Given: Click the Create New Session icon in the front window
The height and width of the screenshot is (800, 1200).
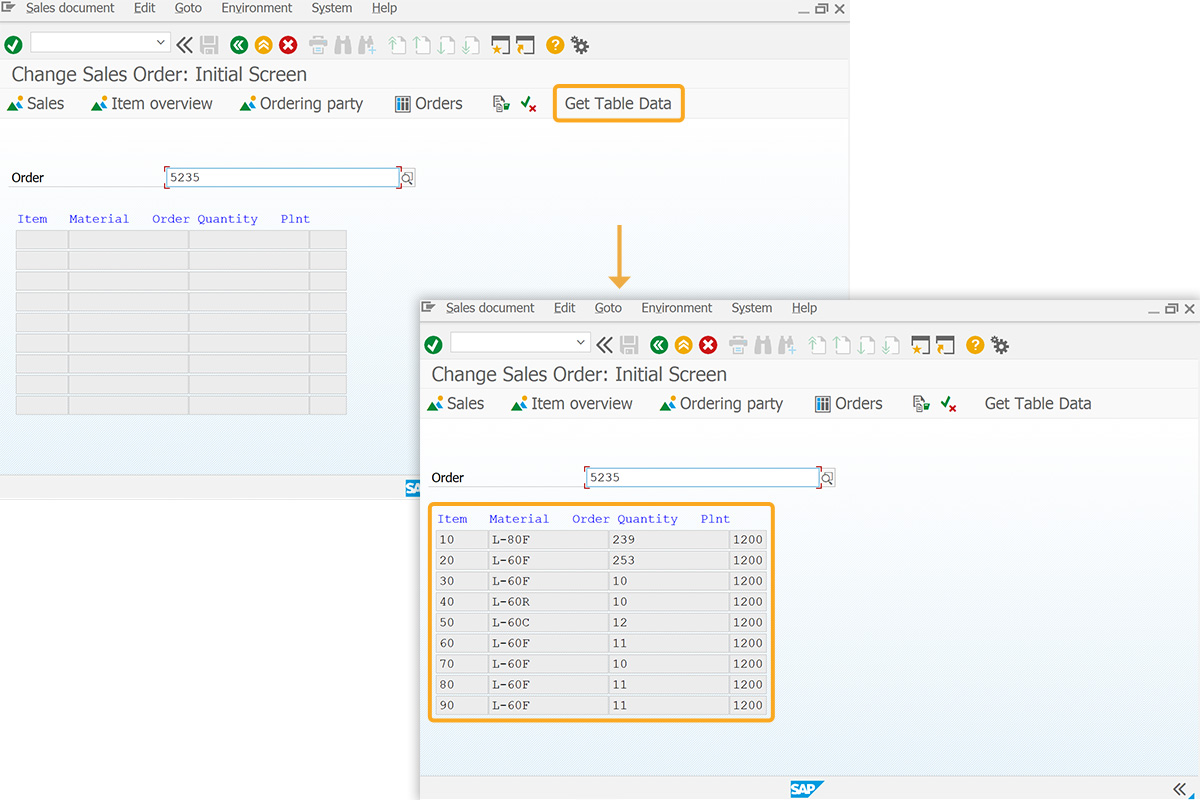Looking at the screenshot, I should tap(920, 344).
